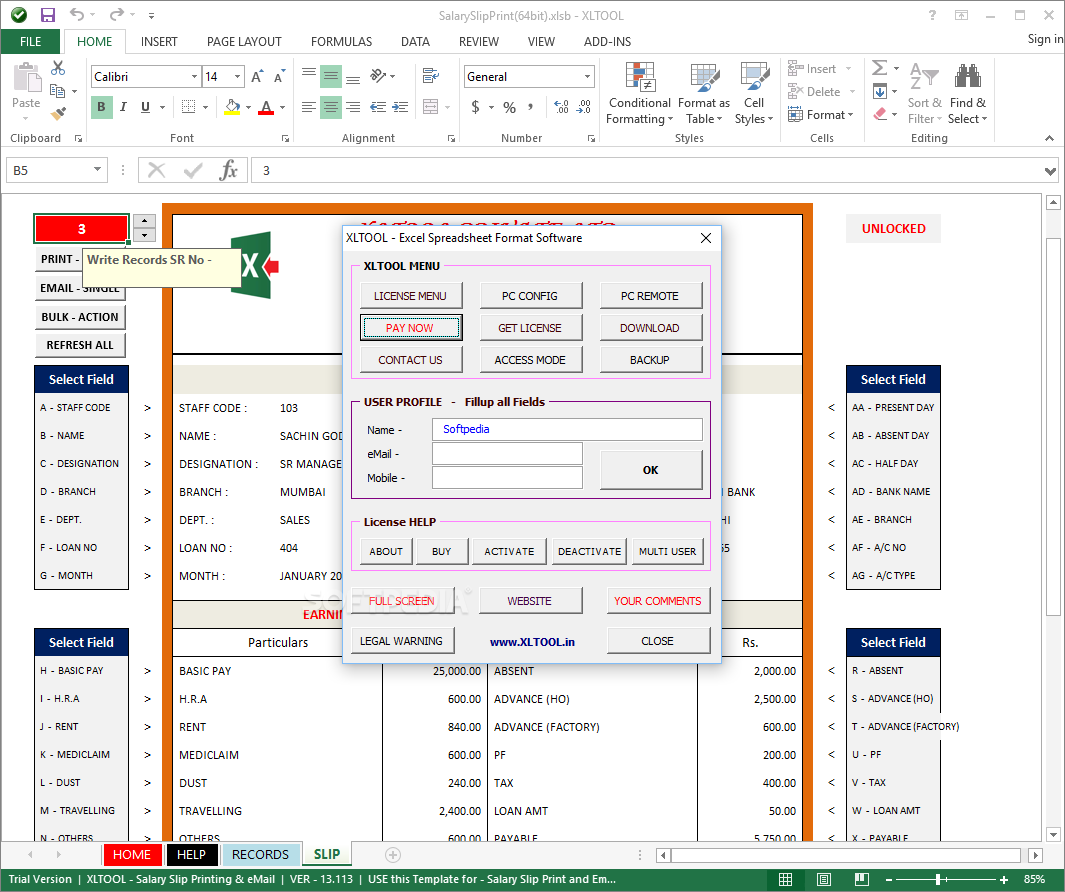The height and width of the screenshot is (892, 1065).
Task: Click the Cut scissors icon
Action: [x=58, y=68]
